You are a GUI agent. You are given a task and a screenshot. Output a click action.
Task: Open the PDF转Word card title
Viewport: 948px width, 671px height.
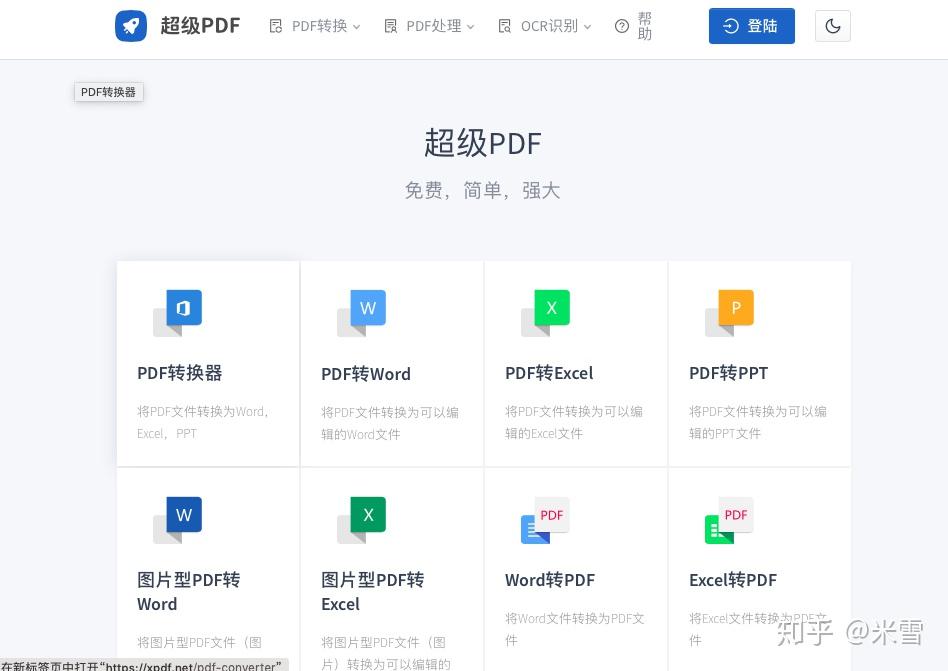[x=366, y=374]
